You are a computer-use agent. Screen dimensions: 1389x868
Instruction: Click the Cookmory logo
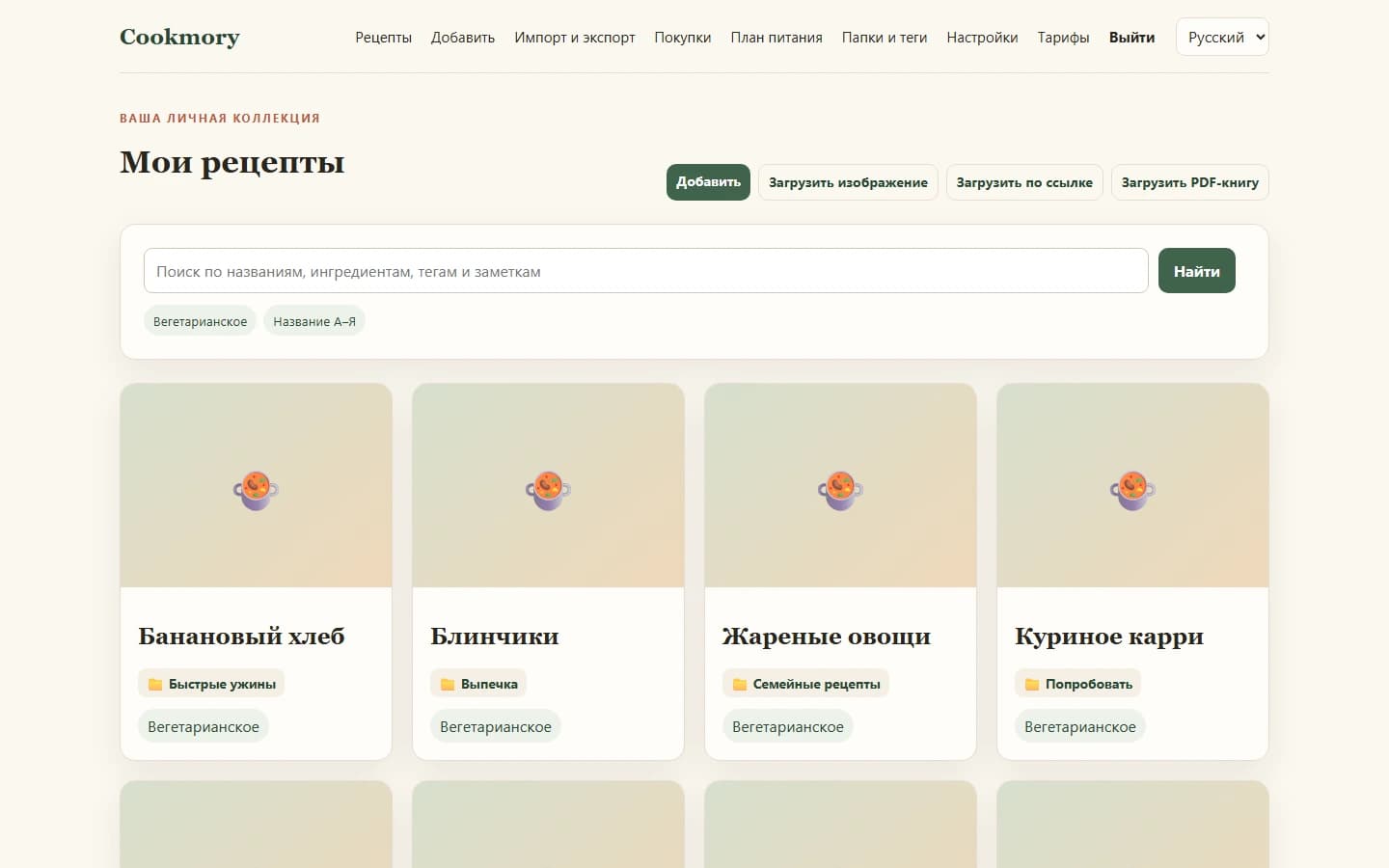tap(179, 37)
